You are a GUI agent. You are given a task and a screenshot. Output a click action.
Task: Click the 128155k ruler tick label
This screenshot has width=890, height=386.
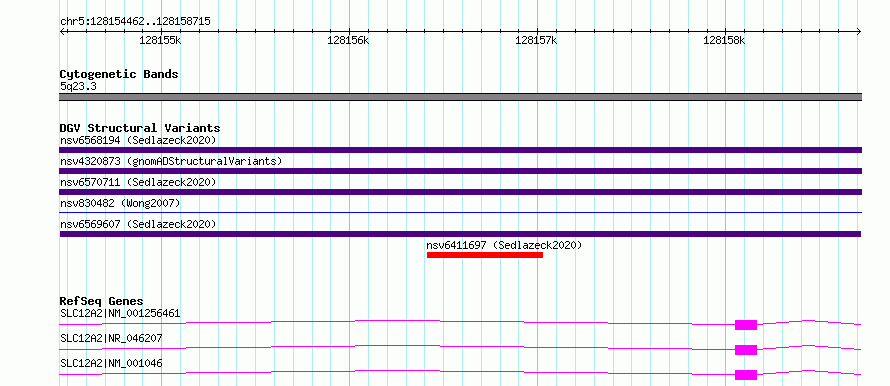[160, 41]
